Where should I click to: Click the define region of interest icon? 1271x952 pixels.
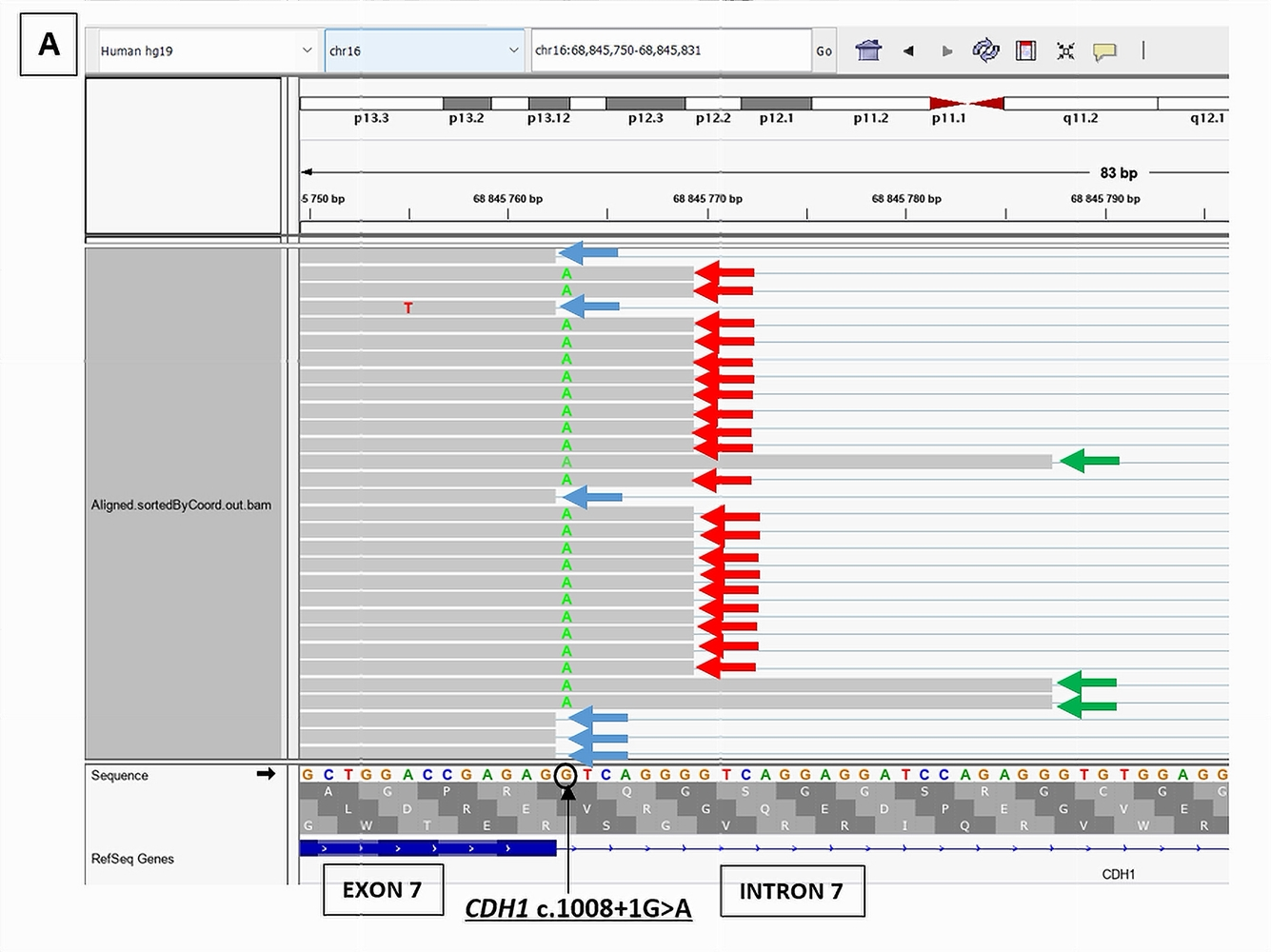pyautogui.click(x=1025, y=50)
